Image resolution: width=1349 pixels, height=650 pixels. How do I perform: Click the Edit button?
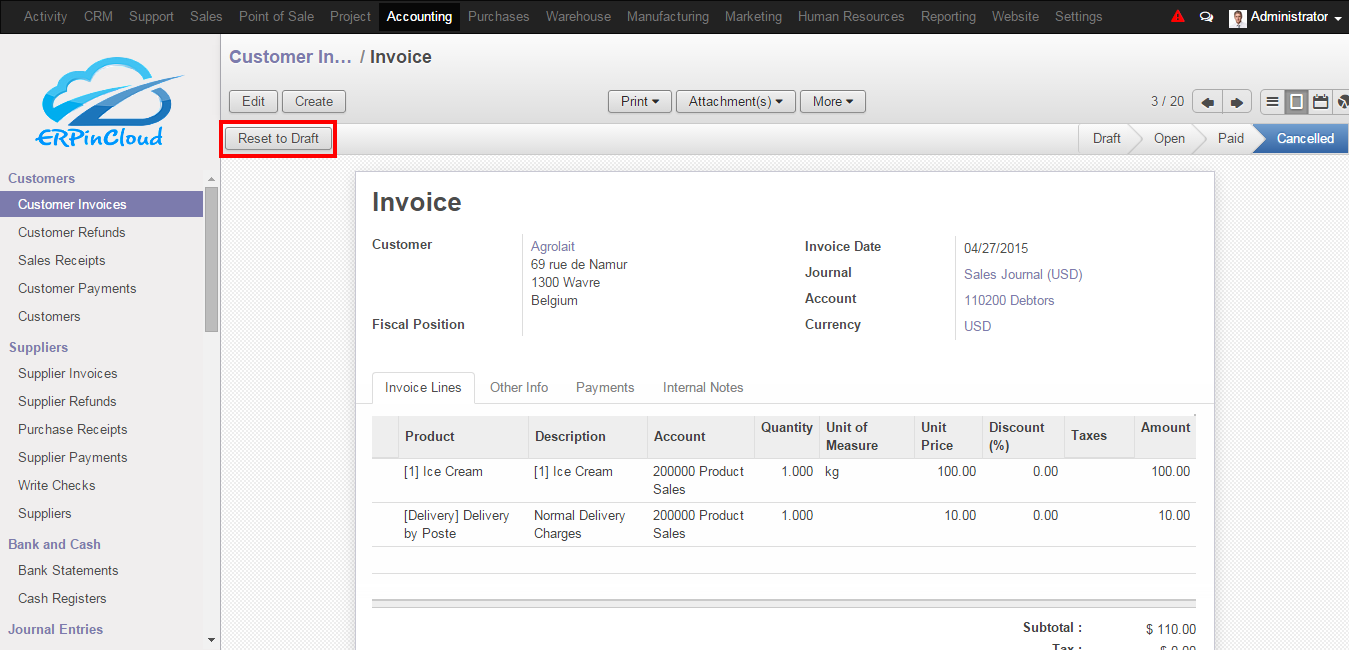(254, 102)
